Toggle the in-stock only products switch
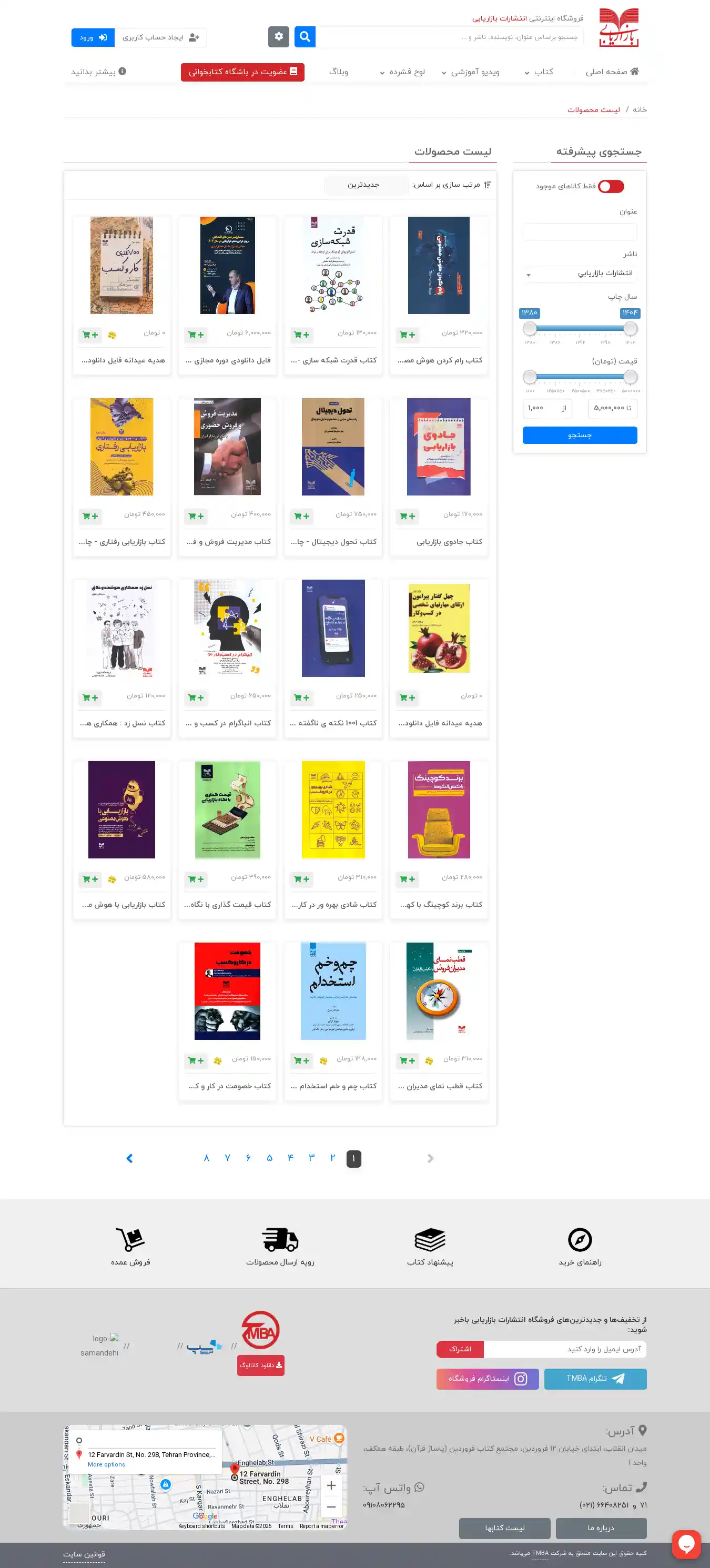Viewport: 710px width, 1568px height. click(x=611, y=186)
